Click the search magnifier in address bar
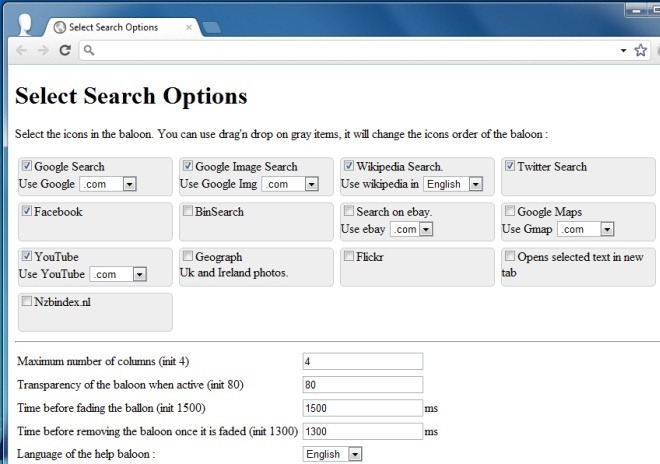Viewport: 660px width, 464px height. [89, 51]
